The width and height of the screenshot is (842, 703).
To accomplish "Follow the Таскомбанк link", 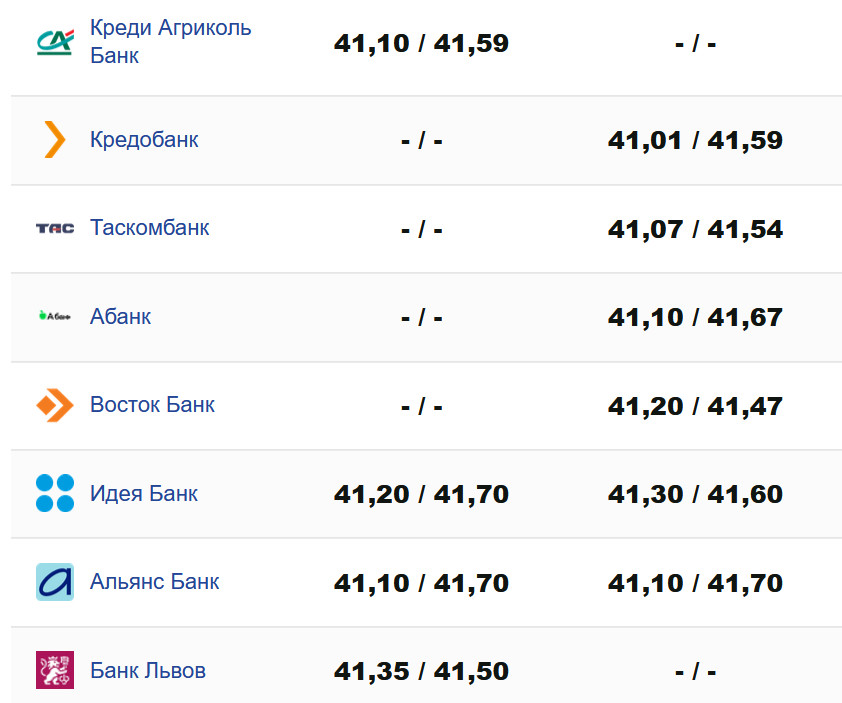I will coord(149,228).
